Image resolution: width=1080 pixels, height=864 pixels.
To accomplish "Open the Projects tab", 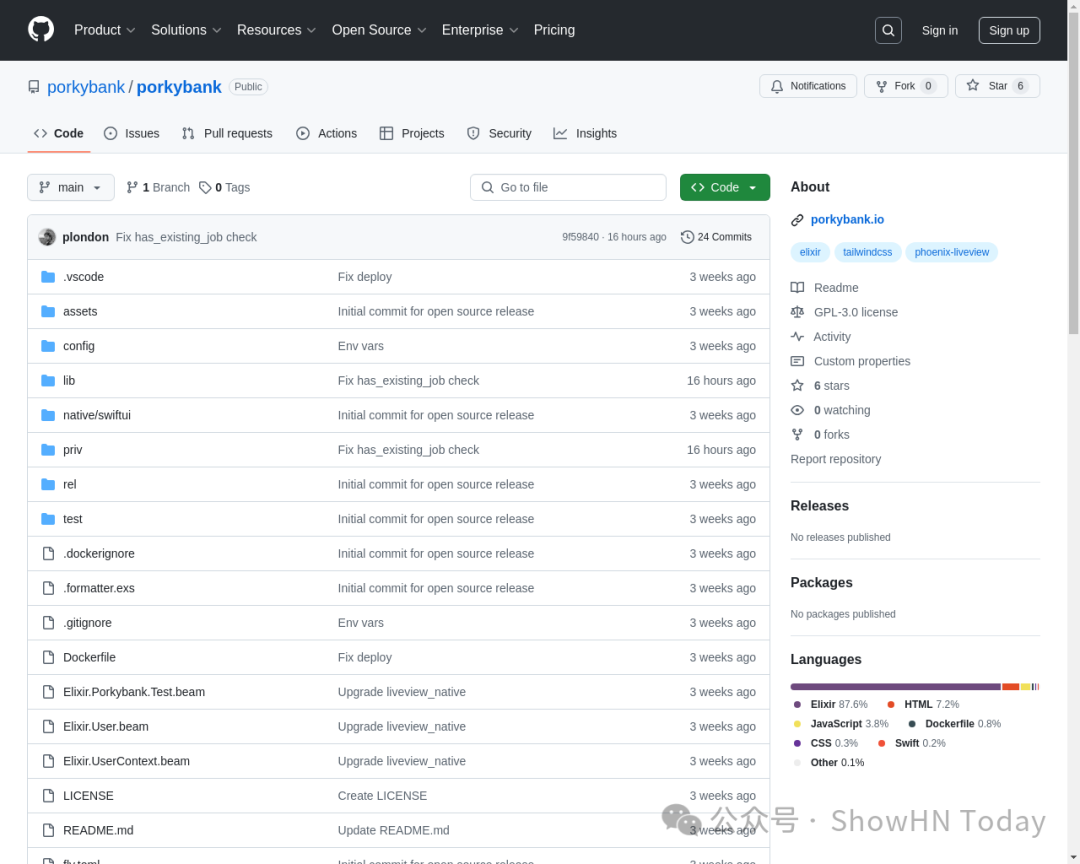I will (x=412, y=134).
